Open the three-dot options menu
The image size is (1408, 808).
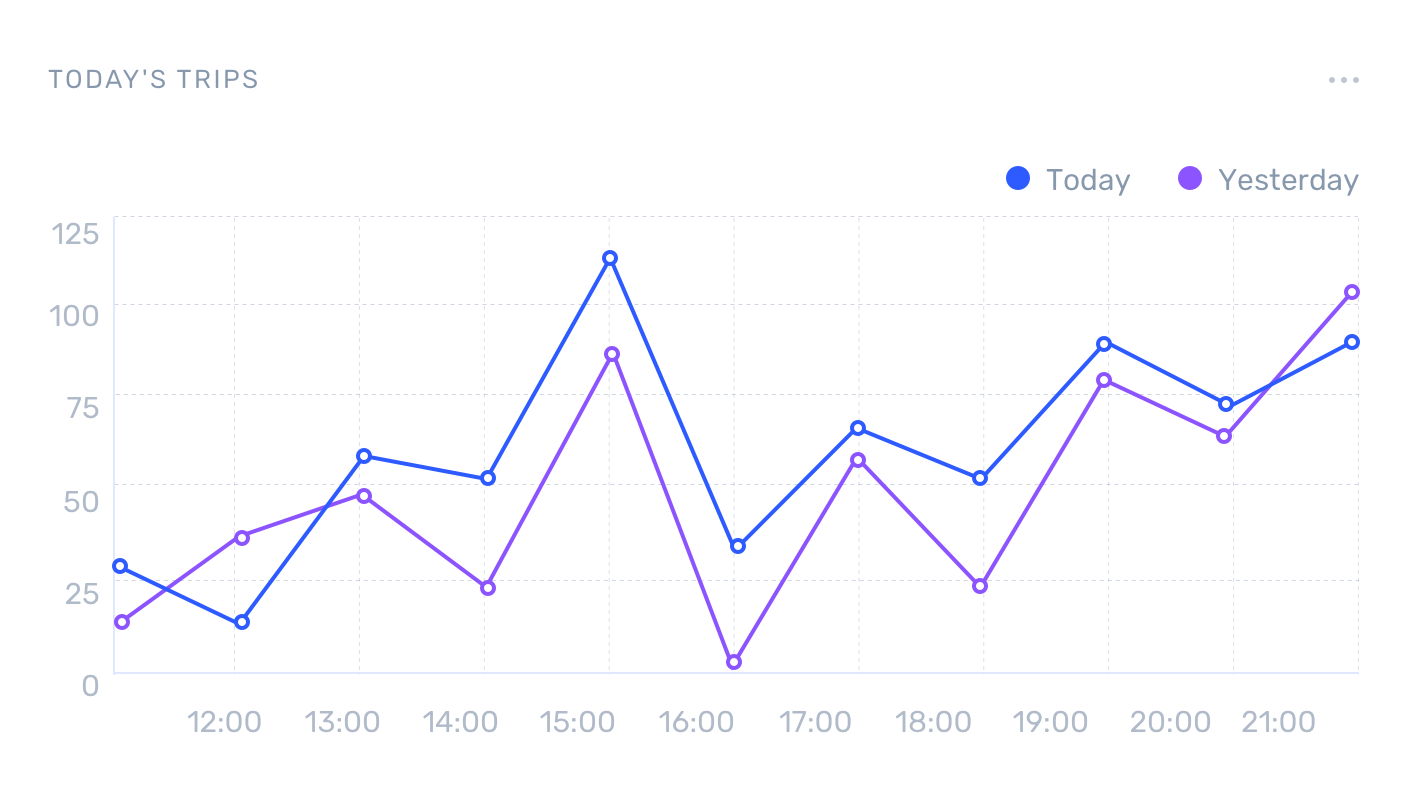[x=1343, y=80]
